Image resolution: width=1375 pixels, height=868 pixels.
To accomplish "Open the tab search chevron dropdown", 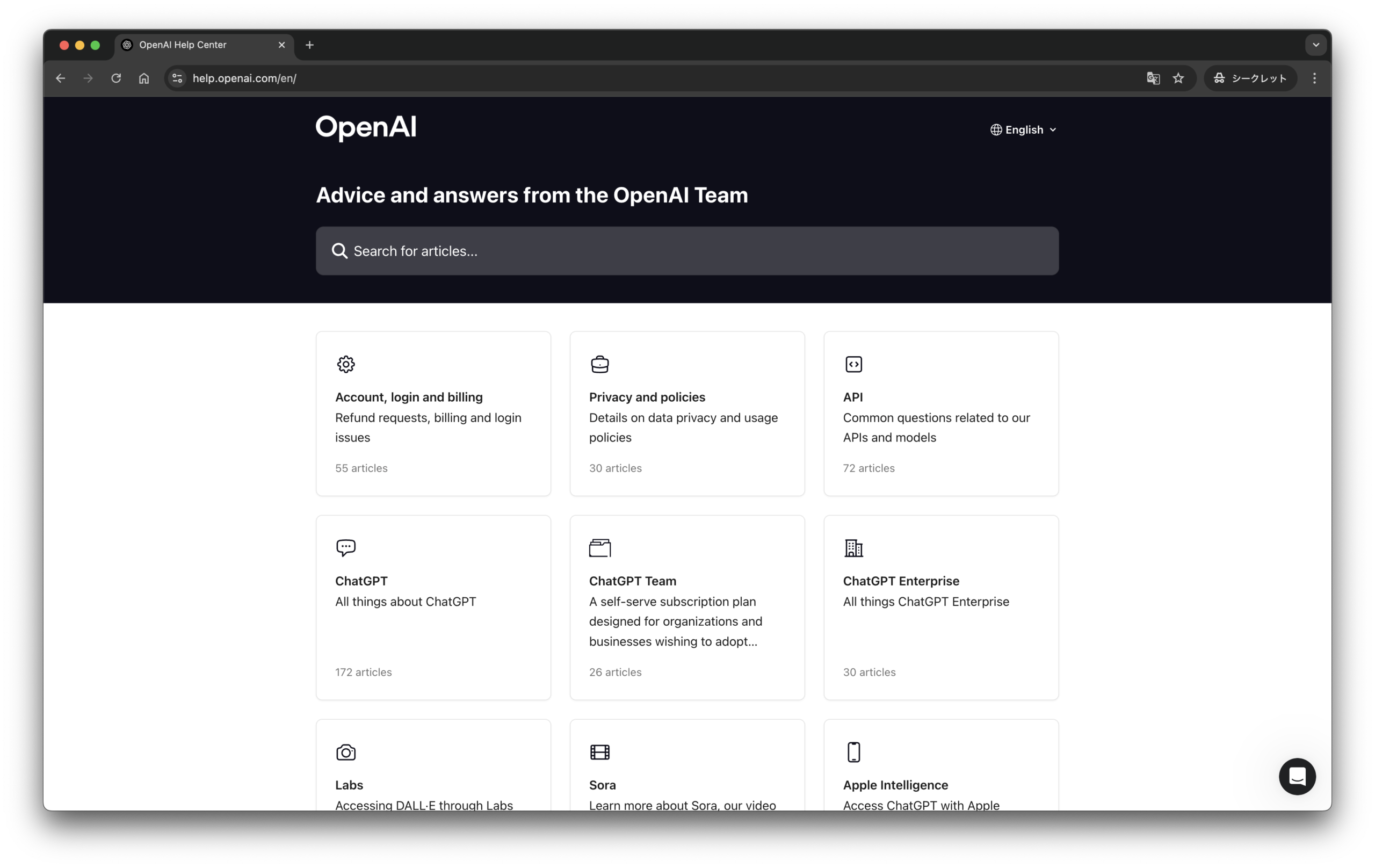I will (1315, 45).
